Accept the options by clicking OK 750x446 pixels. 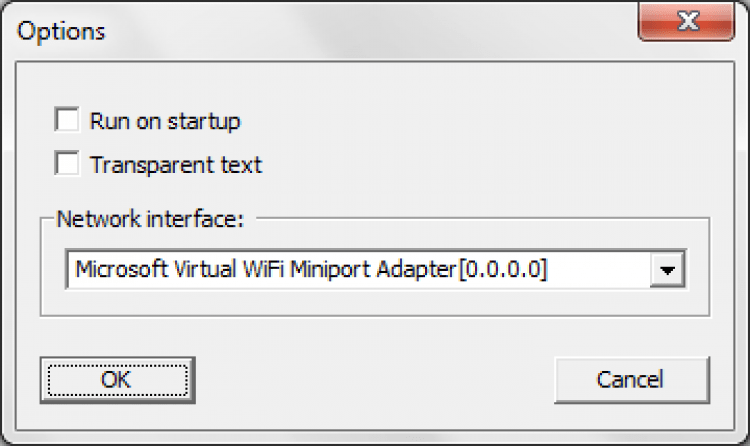pos(117,379)
